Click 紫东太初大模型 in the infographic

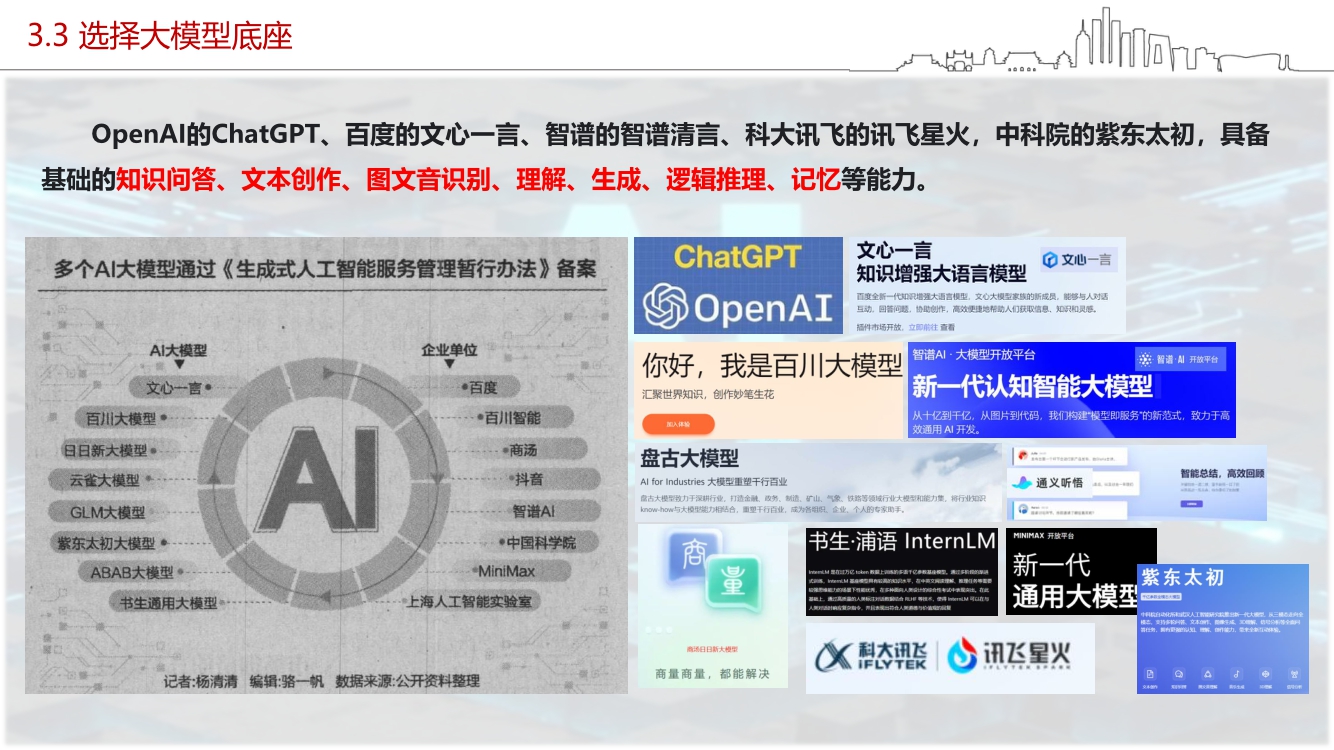pyautogui.click(x=105, y=543)
